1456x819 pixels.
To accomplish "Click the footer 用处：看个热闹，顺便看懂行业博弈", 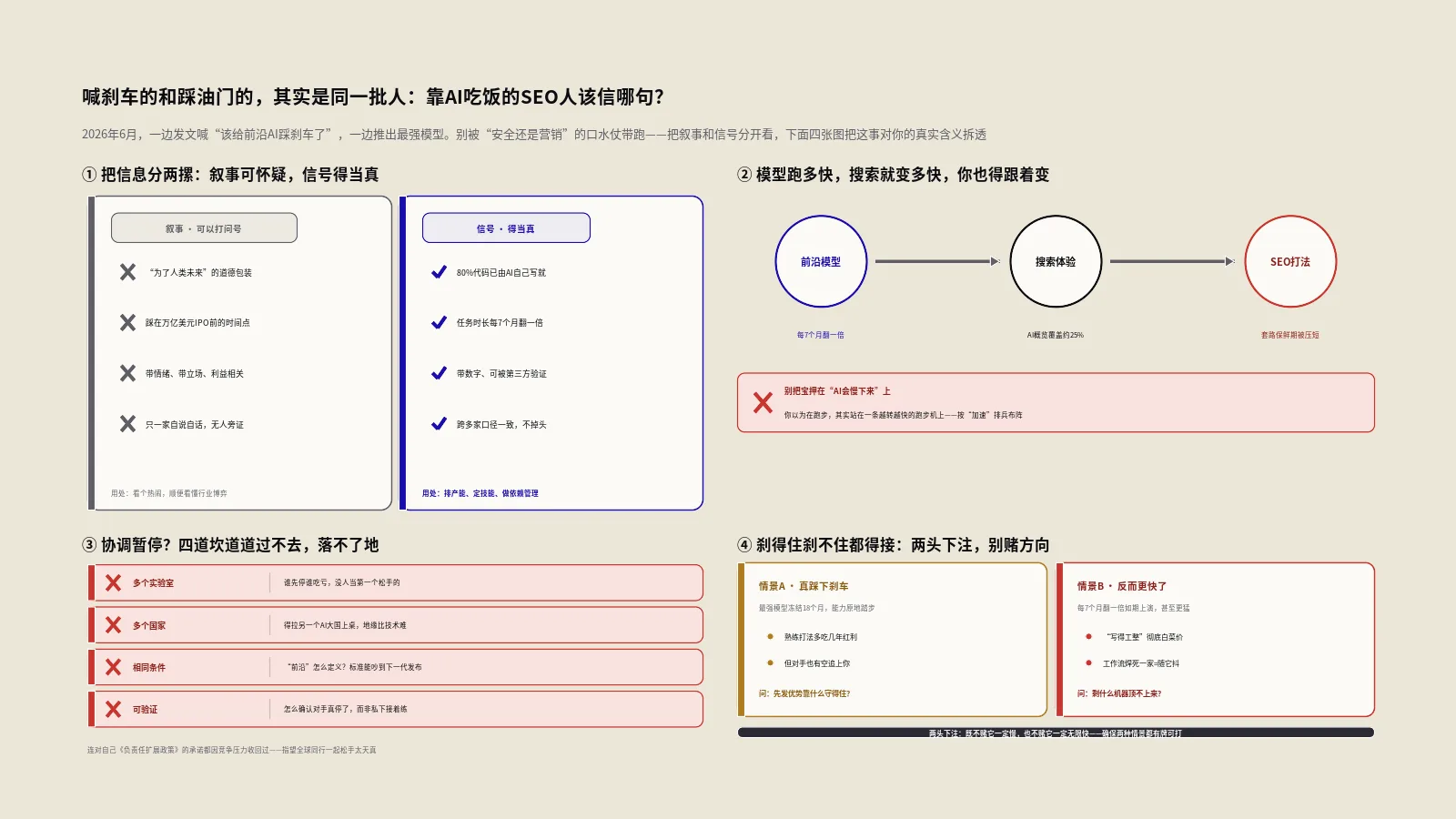I will (169, 493).
